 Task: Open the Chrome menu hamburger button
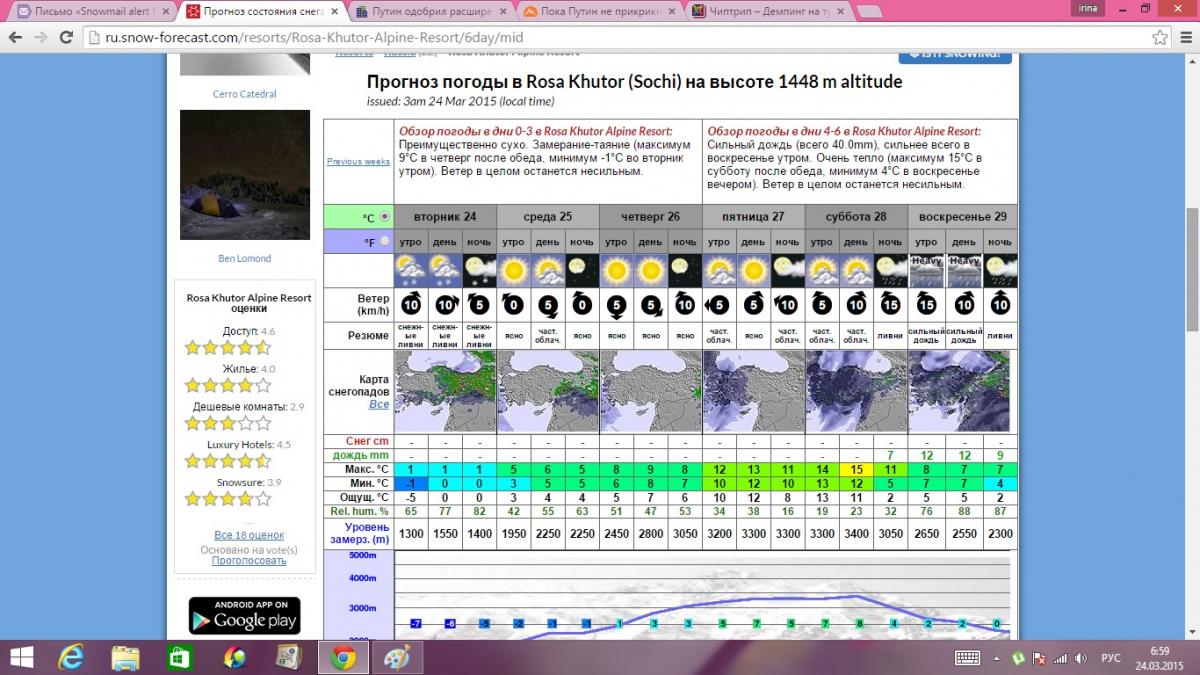click(x=1184, y=38)
